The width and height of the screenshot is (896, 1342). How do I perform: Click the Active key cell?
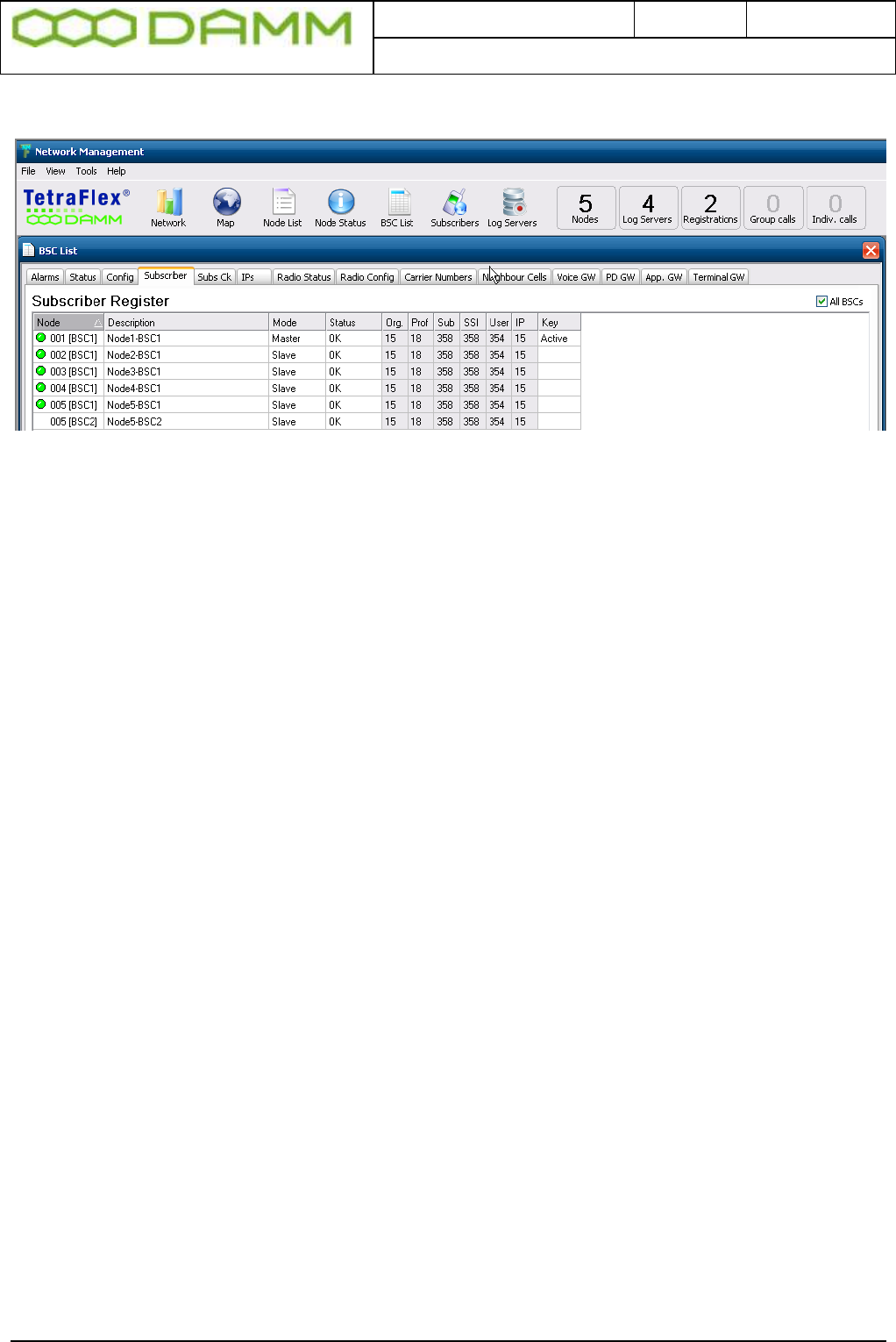pyautogui.click(x=559, y=339)
